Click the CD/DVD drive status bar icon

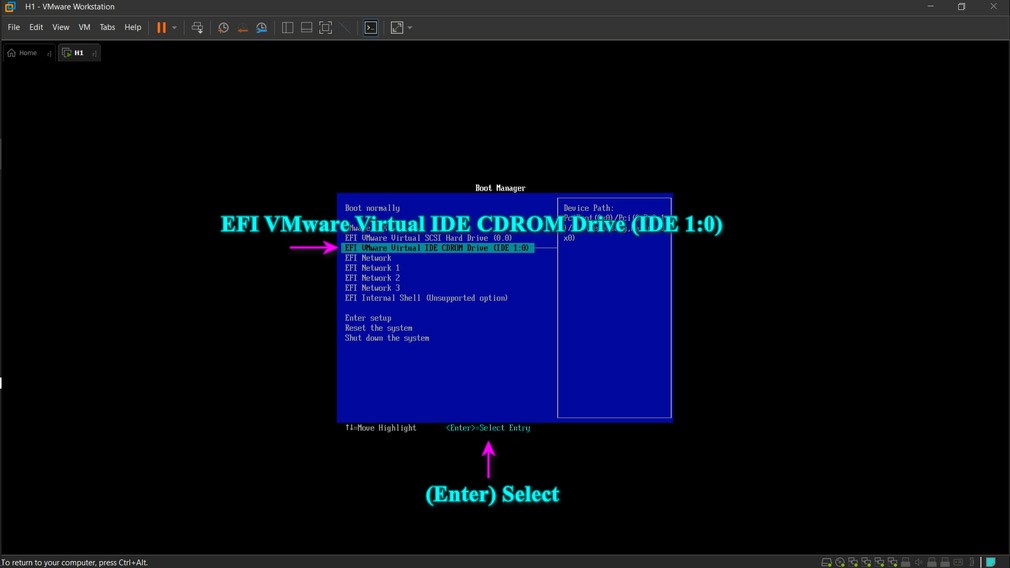[840, 562]
